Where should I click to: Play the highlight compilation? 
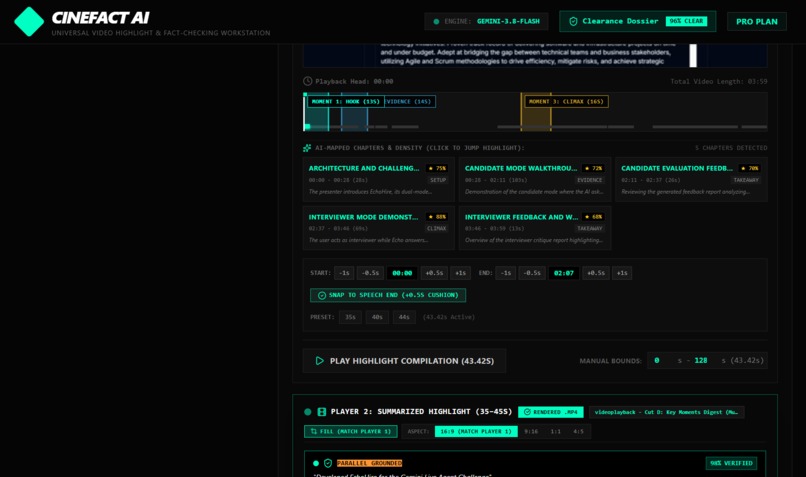coord(405,361)
